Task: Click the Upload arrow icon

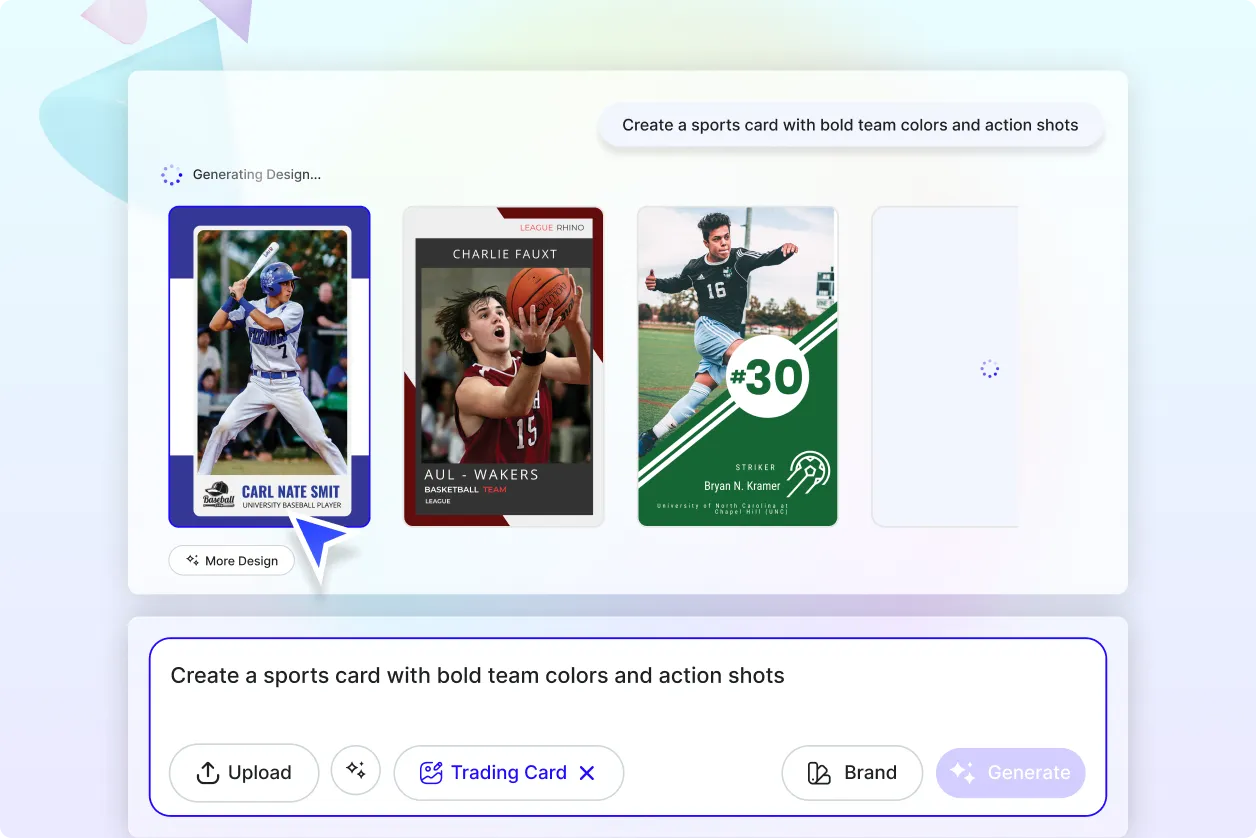Action: [x=207, y=773]
